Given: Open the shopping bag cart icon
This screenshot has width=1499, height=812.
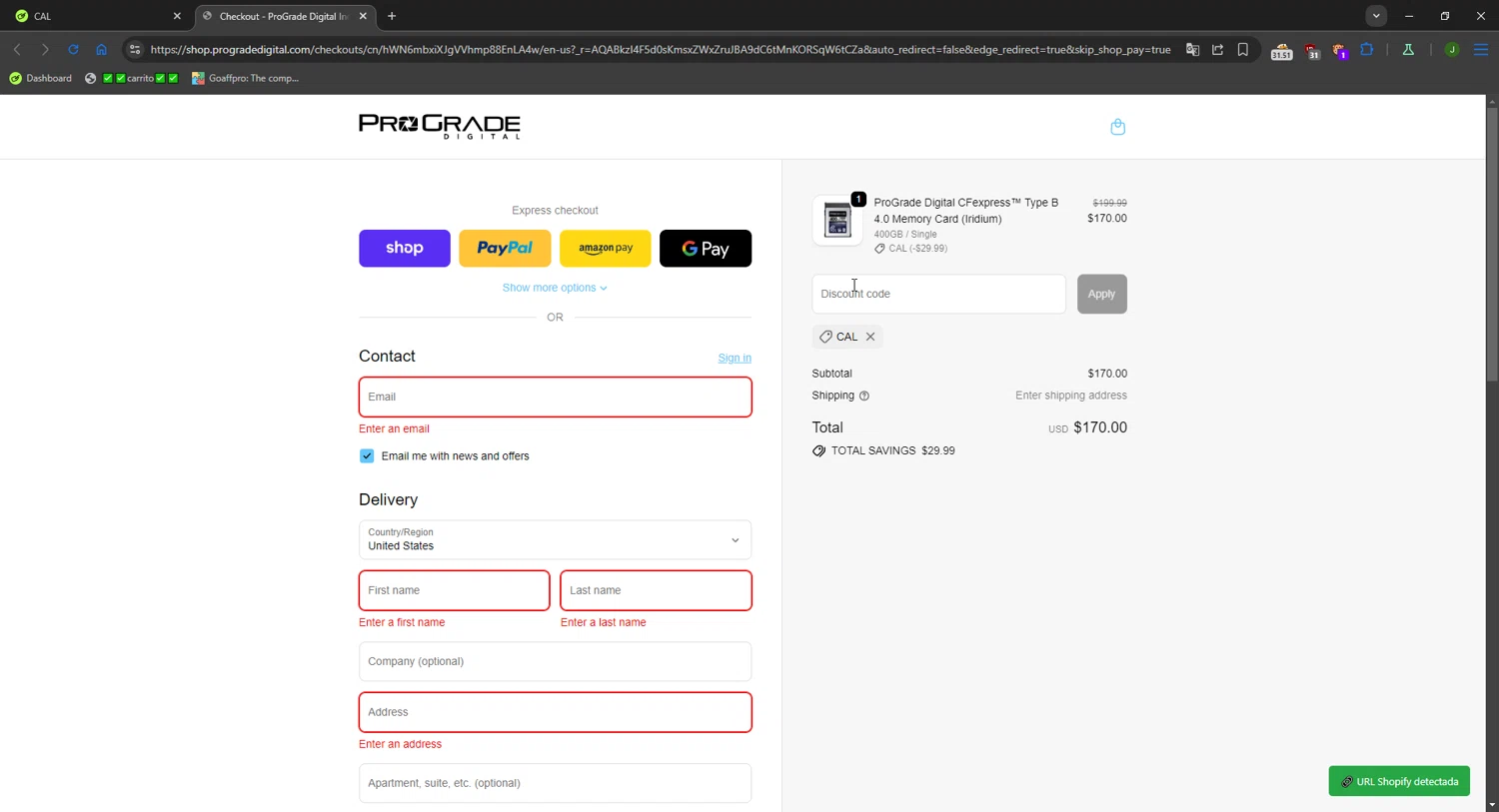Looking at the screenshot, I should [1117, 127].
